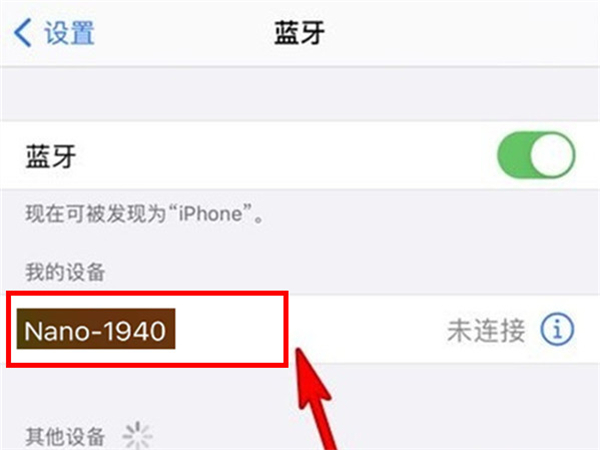Open info for Nano-1940 device
The image size is (600, 450).
(x=557, y=329)
